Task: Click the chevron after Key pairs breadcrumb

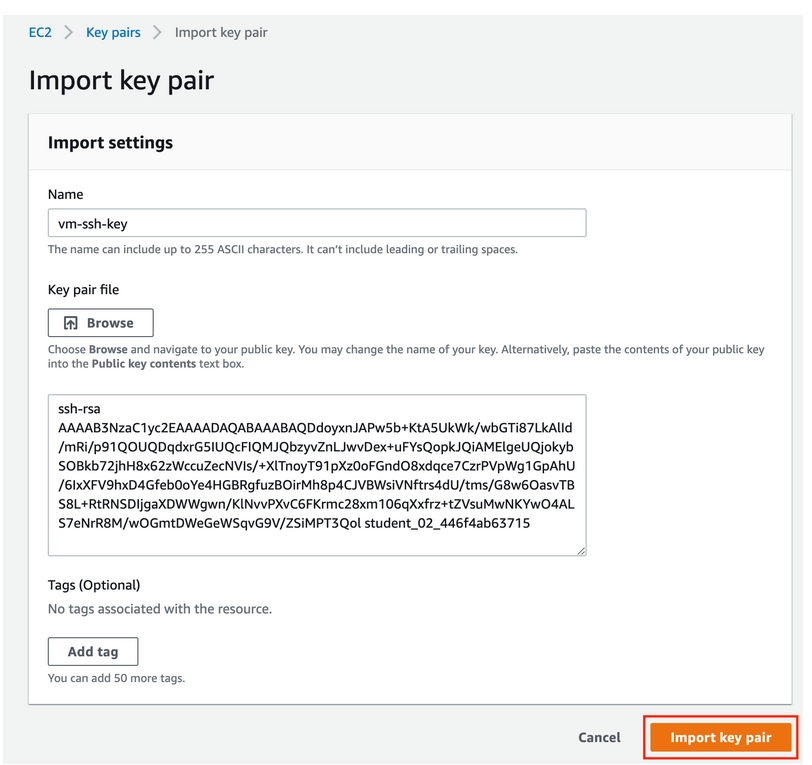Action: pos(157,33)
